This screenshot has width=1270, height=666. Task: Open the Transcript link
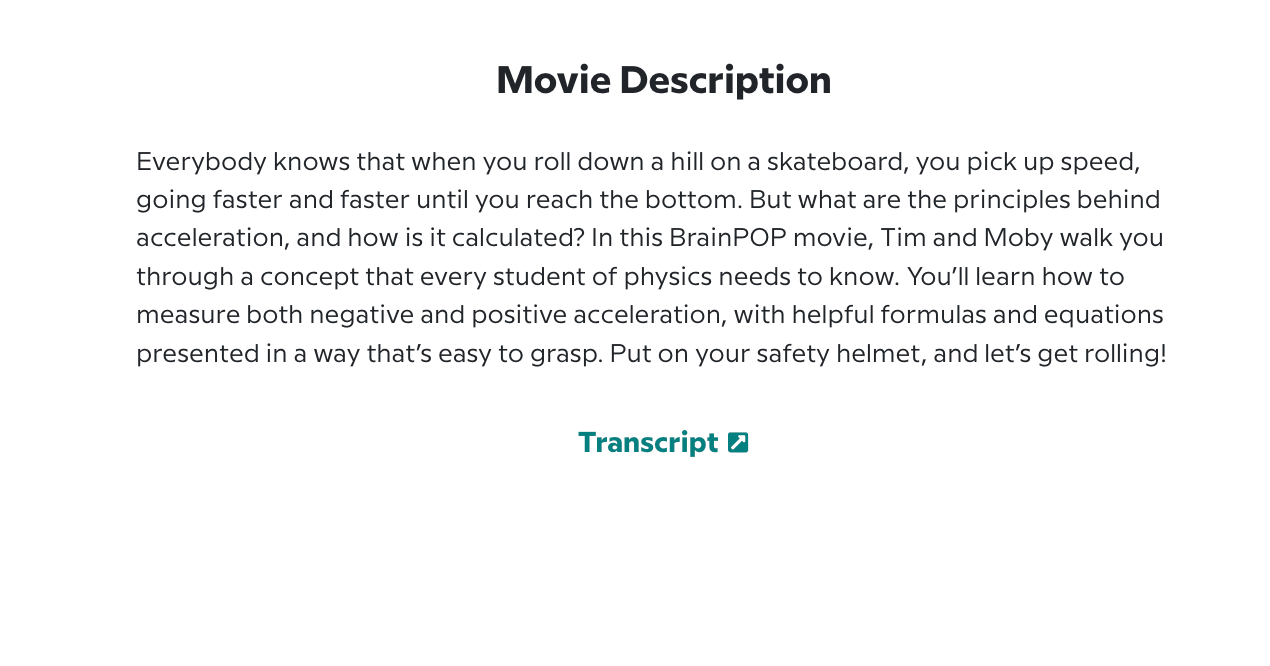(x=648, y=442)
